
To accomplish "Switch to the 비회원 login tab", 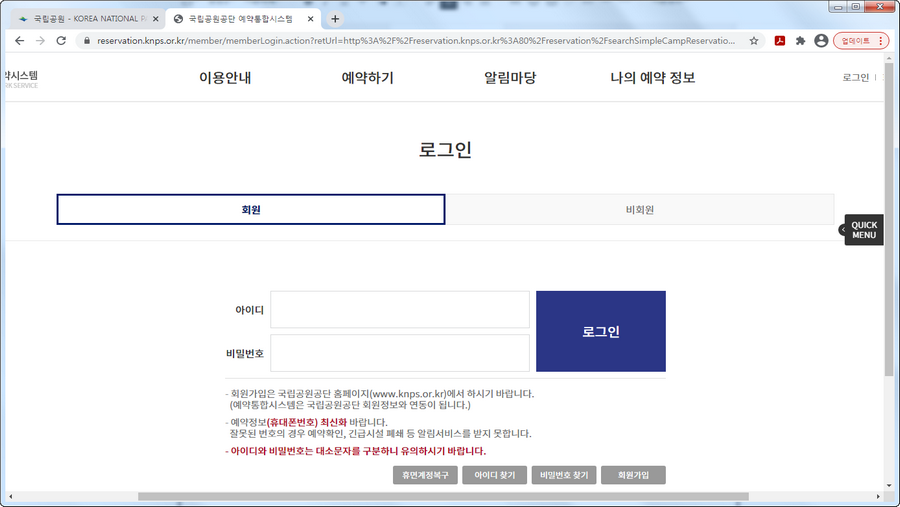I will click(x=639, y=210).
